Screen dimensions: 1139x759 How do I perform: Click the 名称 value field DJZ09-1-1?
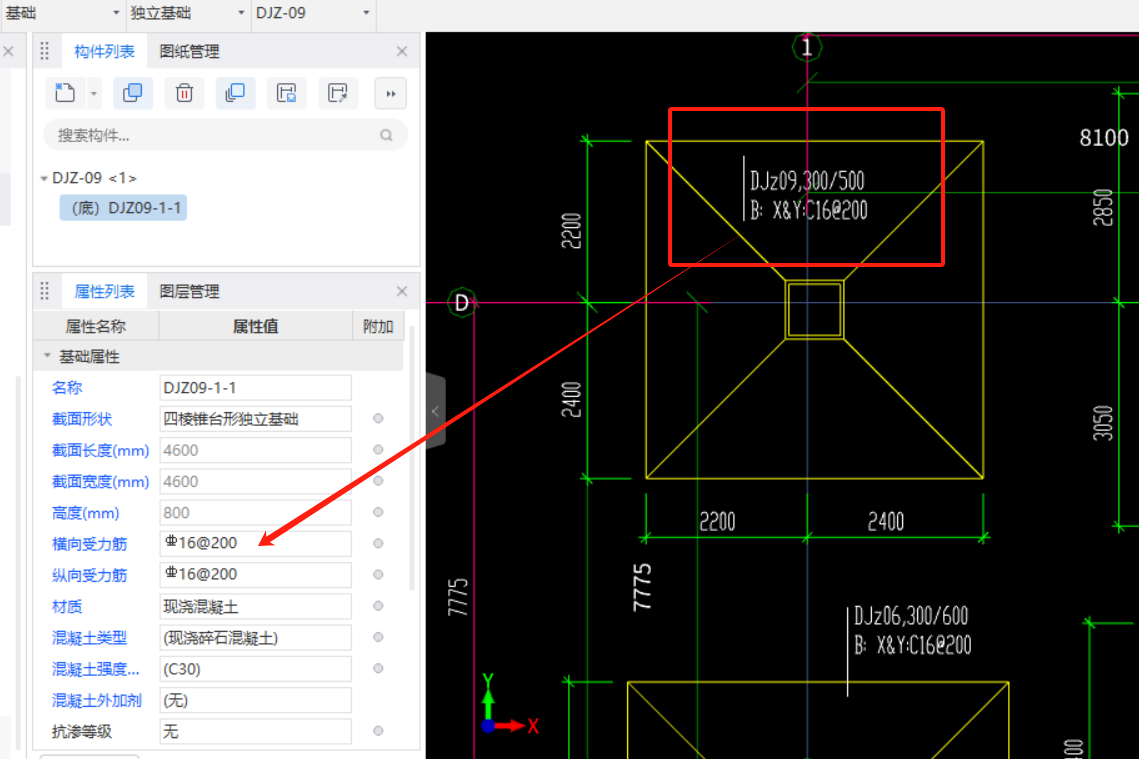(255, 388)
